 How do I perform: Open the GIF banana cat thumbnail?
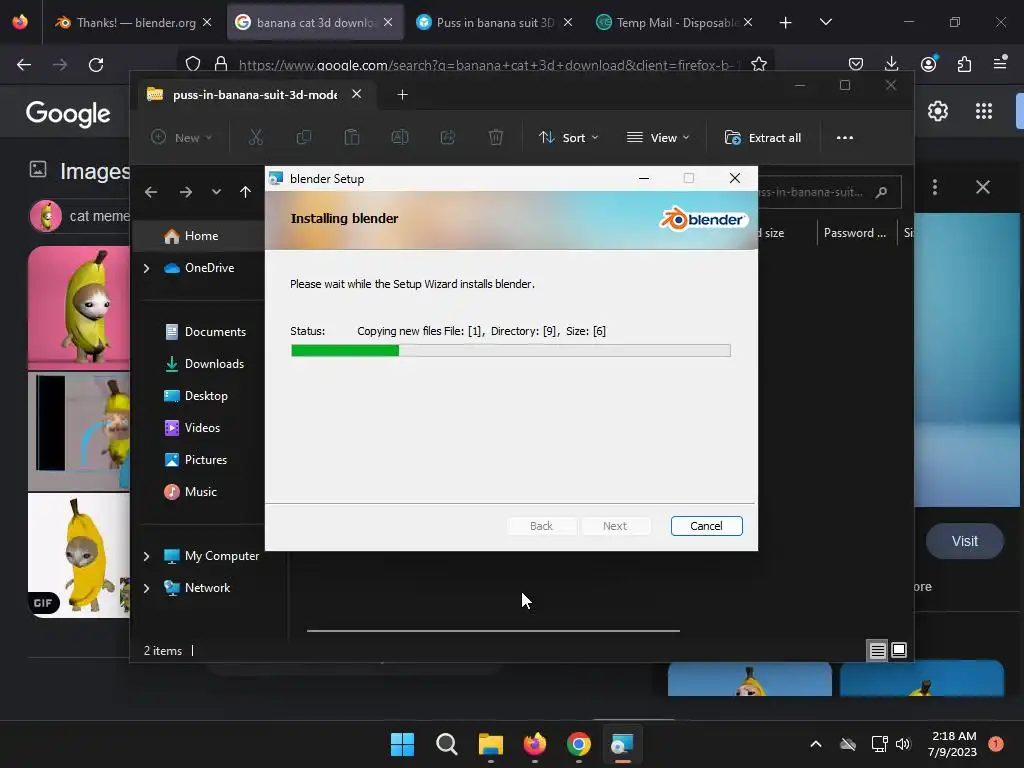click(79, 555)
